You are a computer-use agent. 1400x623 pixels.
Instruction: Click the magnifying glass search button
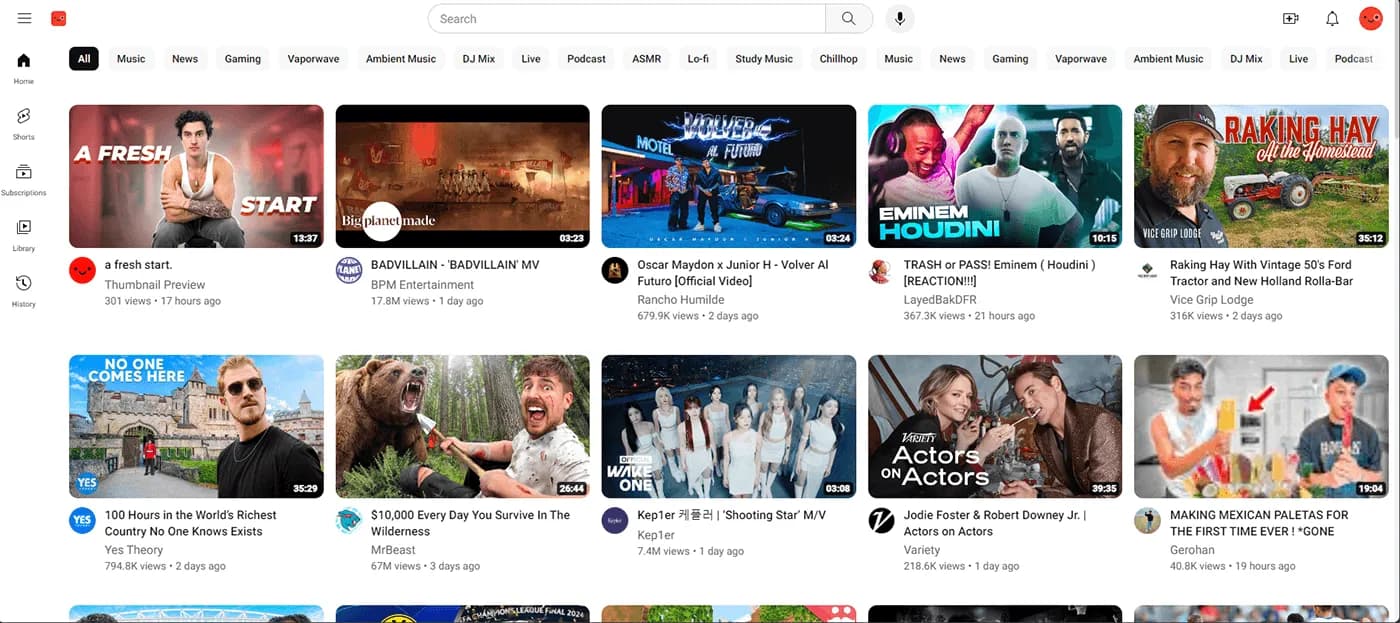point(849,18)
